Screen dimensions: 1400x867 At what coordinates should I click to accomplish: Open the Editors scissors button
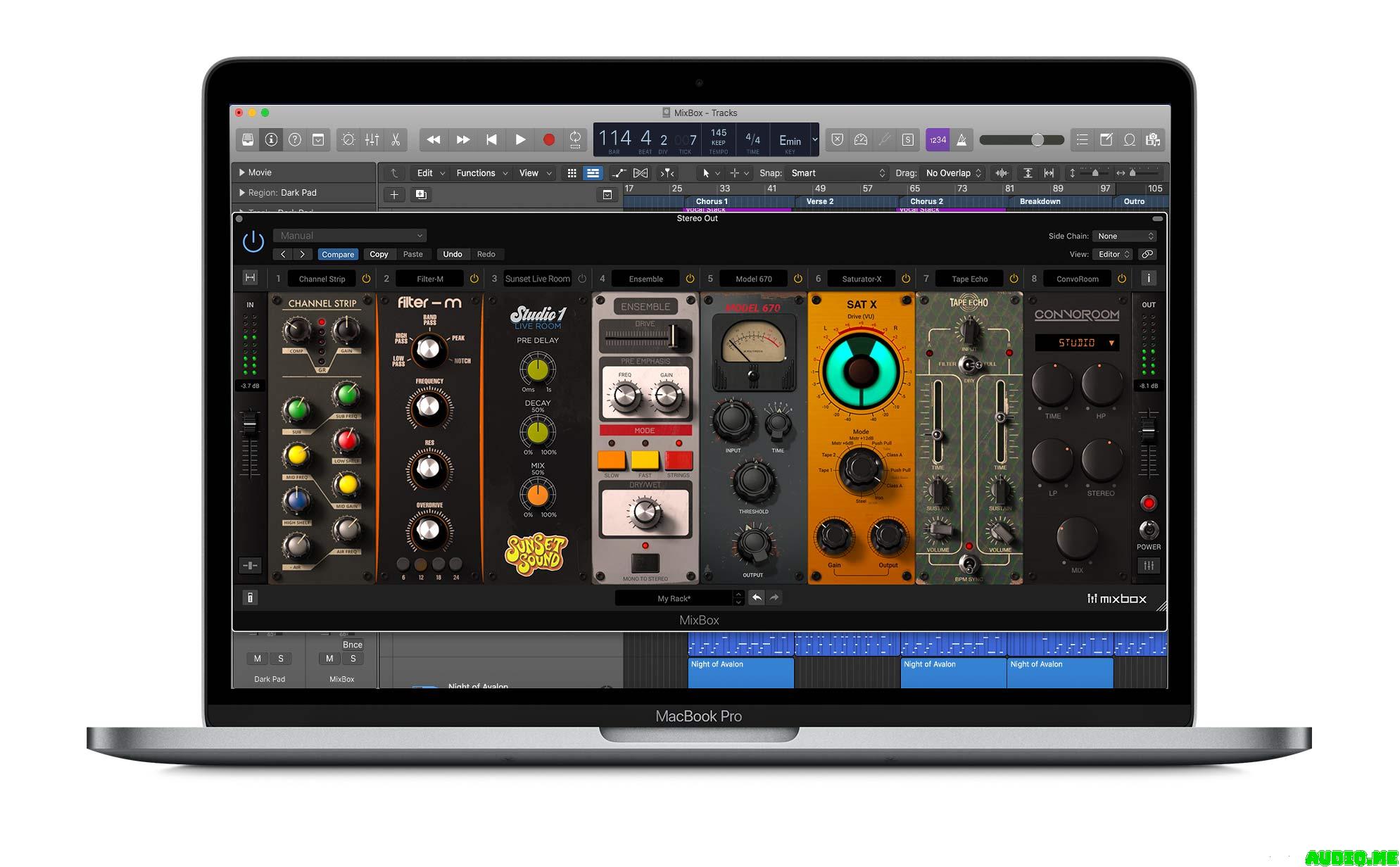pyautogui.click(x=396, y=139)
